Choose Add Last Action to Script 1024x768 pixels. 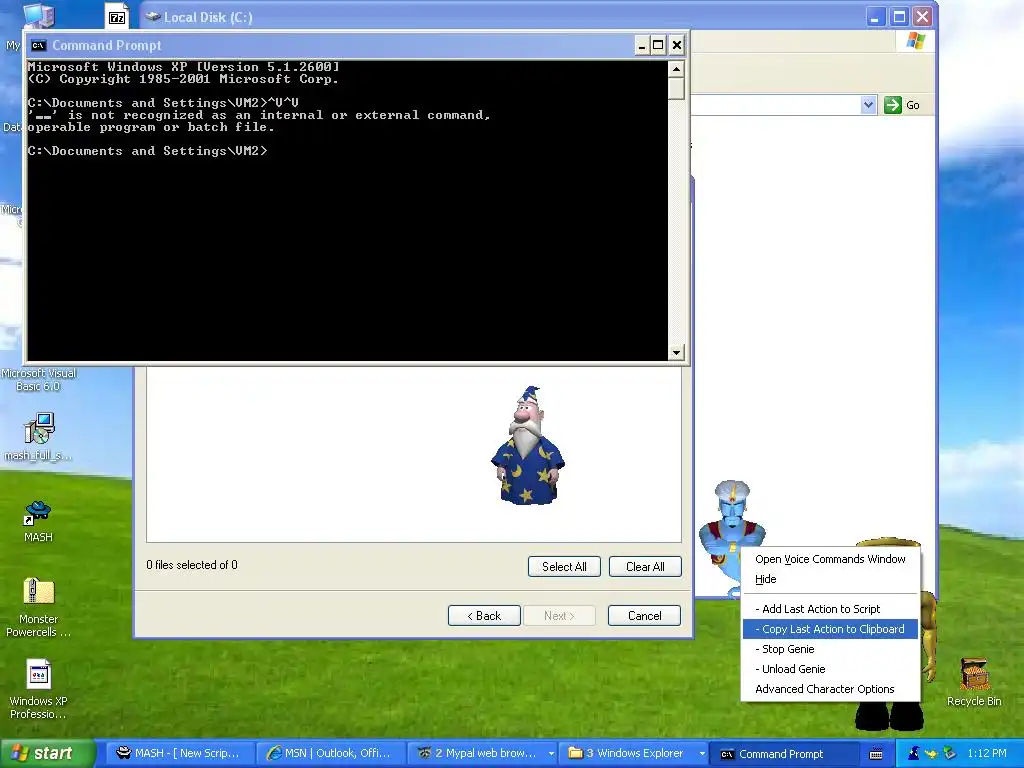click(x=830, y=609)
